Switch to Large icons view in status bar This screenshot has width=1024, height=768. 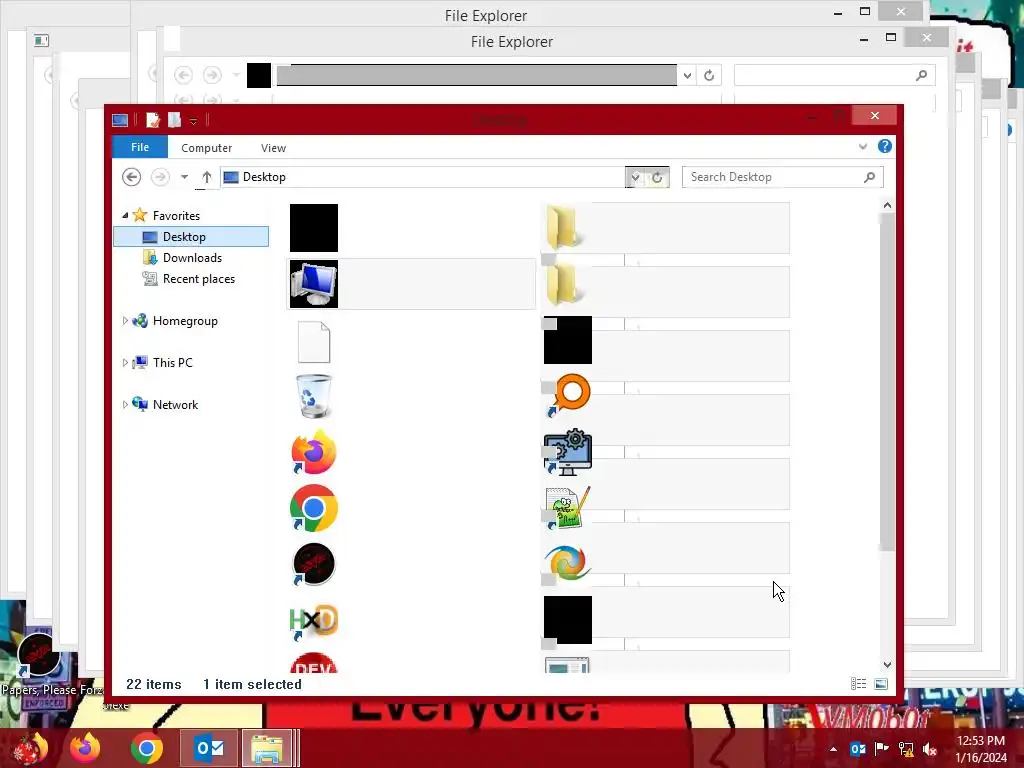tap(881, 684)
